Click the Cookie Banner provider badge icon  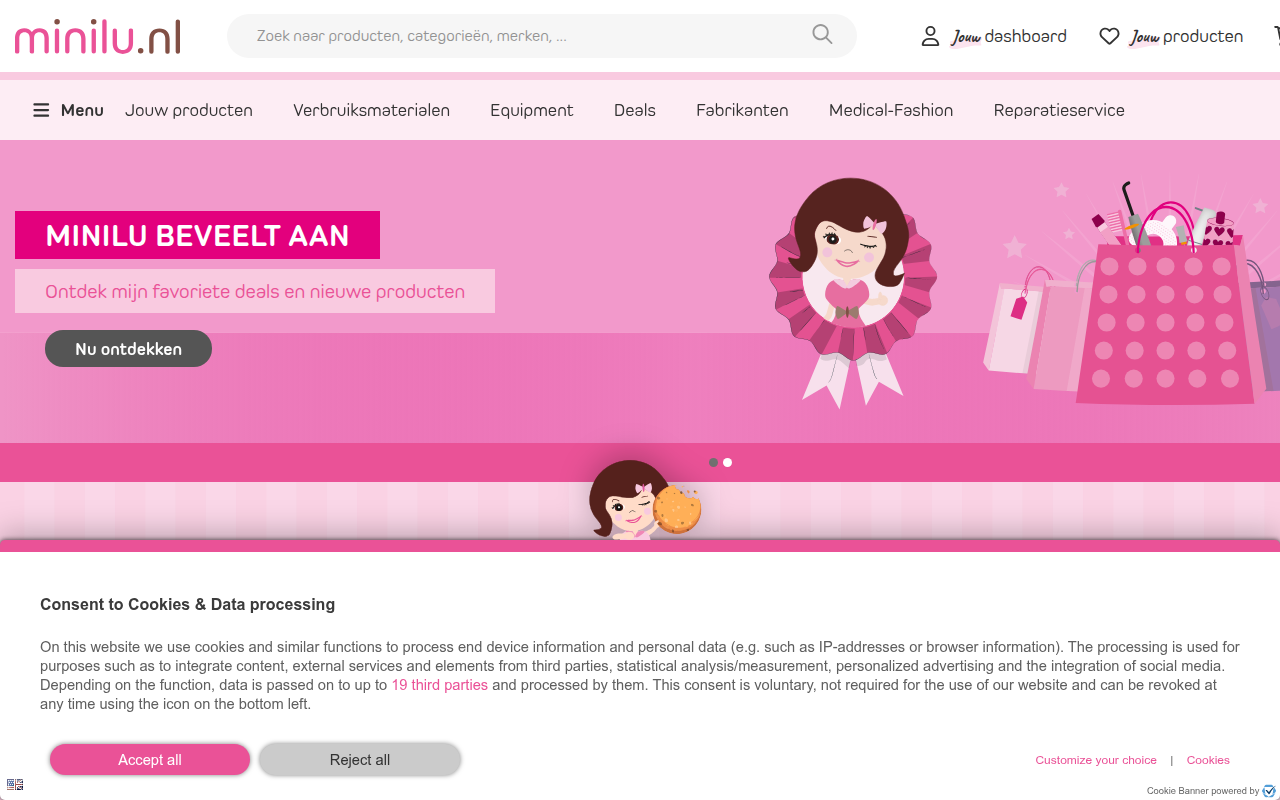1269,791
